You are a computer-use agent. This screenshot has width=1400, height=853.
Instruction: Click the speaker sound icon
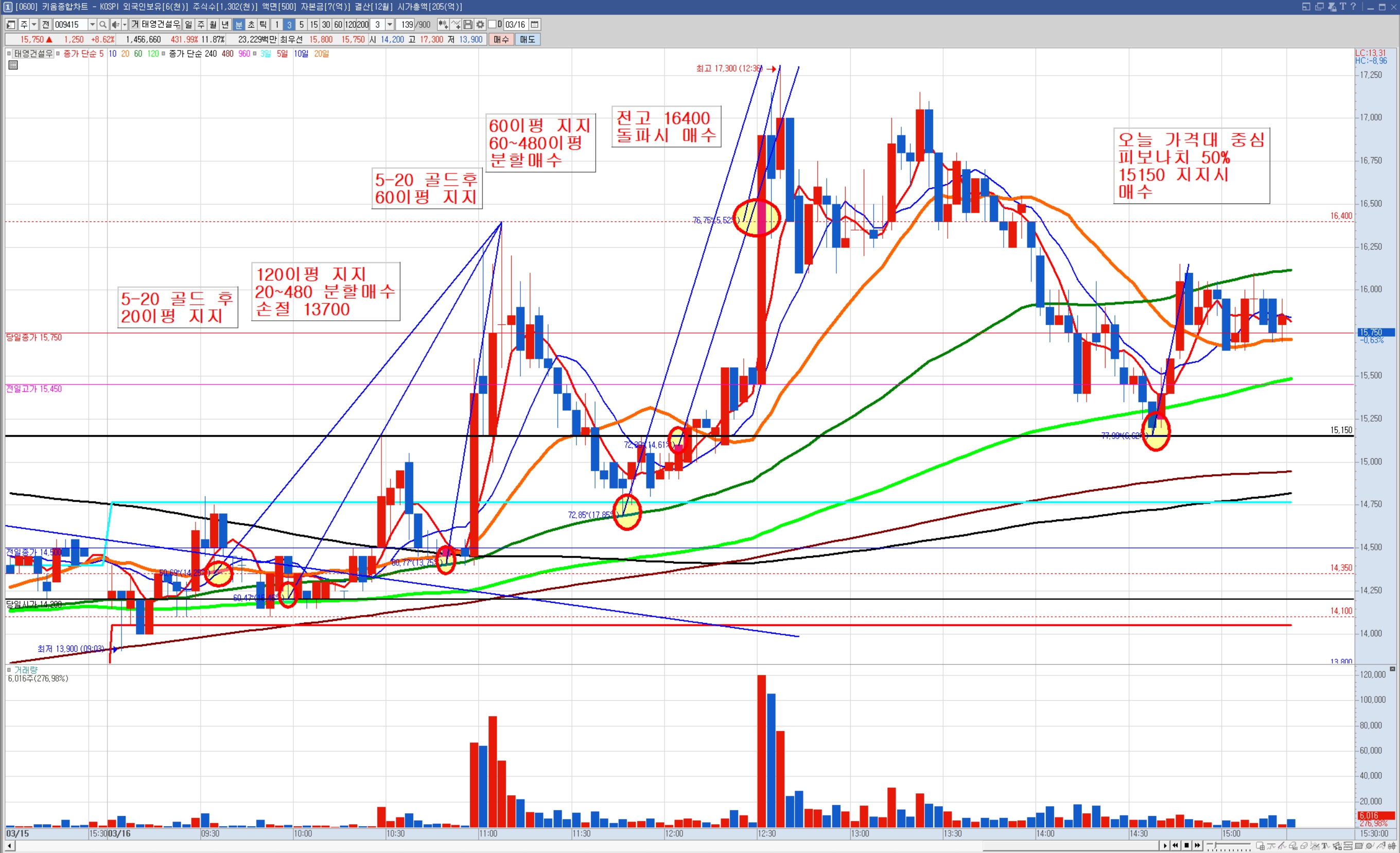click(x=116, y=24)
